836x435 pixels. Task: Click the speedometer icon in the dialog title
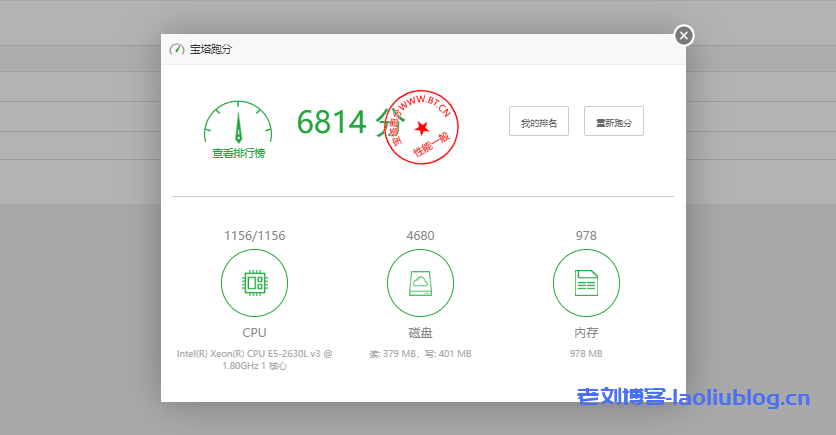(x=177, y=49)
